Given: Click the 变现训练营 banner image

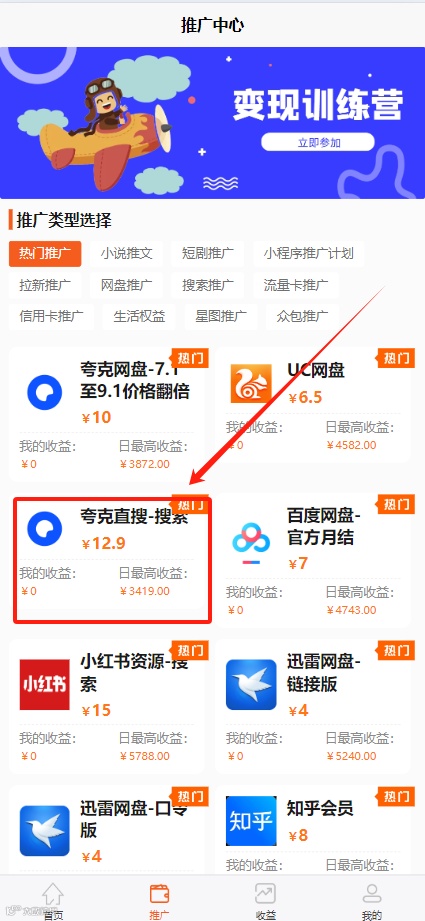Looking at the screenshot, I should [212, 123].
